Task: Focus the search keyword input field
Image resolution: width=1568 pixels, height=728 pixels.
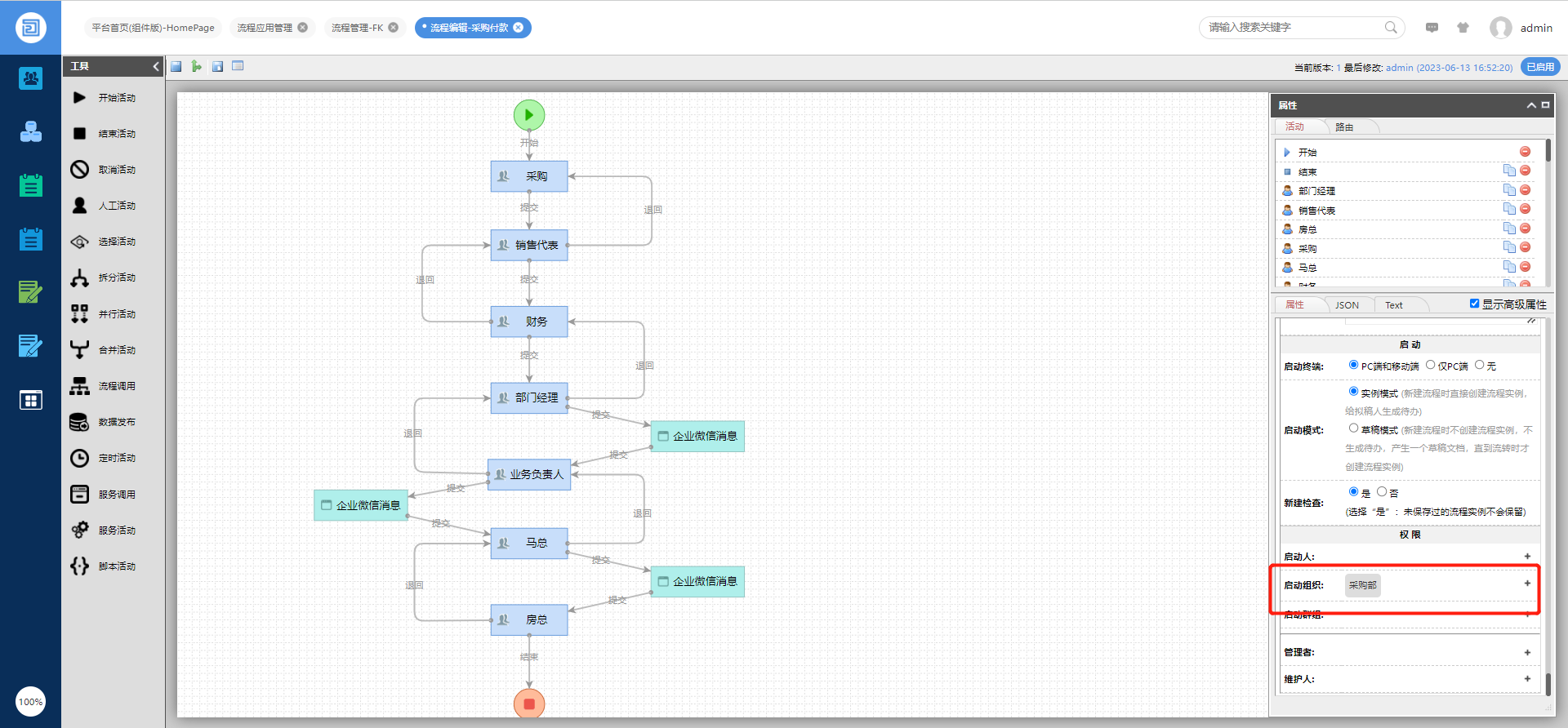Action: coord(1294,28)
